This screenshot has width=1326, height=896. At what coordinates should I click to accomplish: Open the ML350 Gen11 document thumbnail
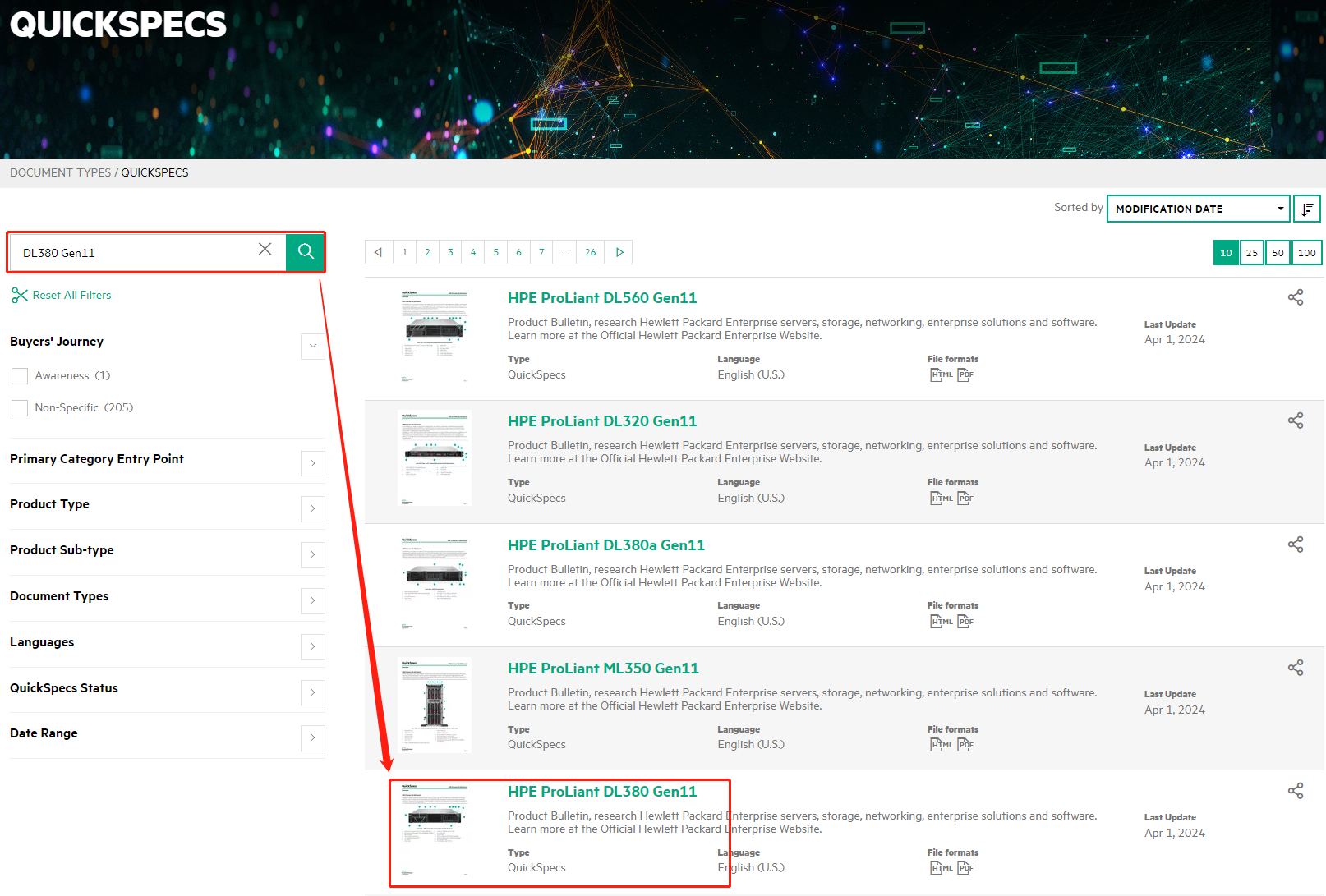click(435, 705)
